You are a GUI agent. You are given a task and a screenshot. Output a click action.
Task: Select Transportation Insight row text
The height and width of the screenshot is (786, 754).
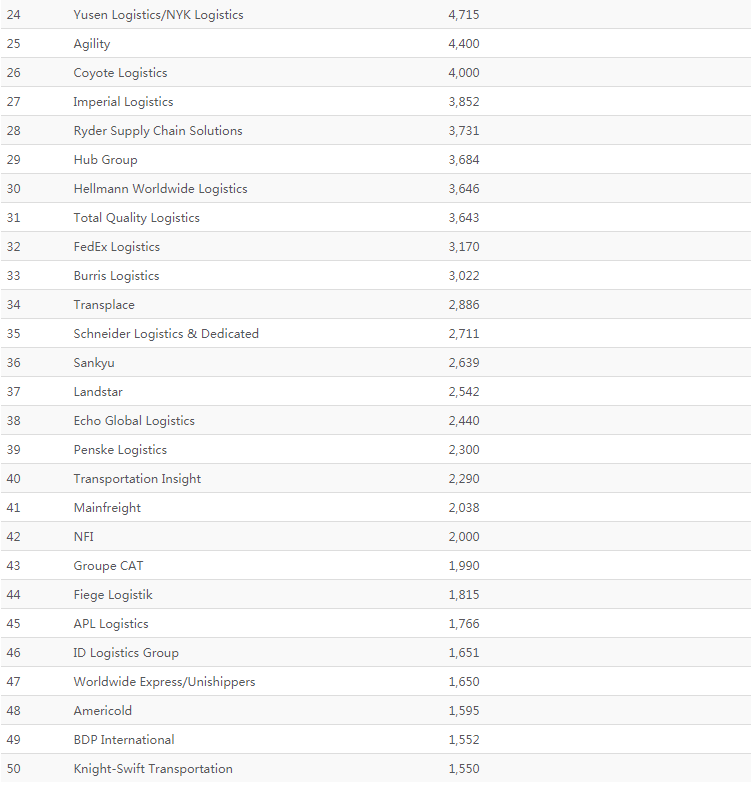coord(137,479)
